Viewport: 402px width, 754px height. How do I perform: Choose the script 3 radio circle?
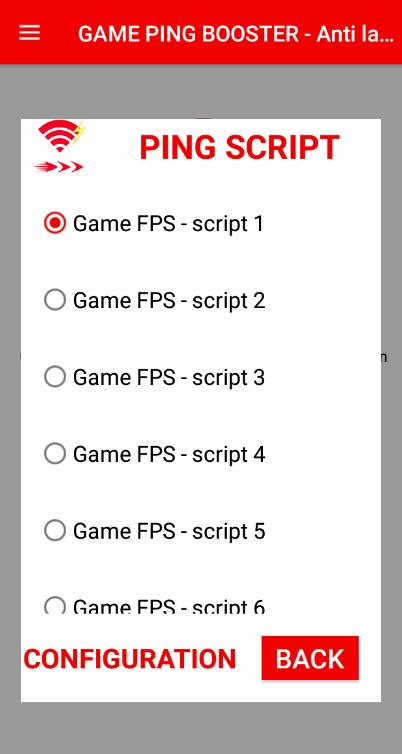click(x=55, y=377)
